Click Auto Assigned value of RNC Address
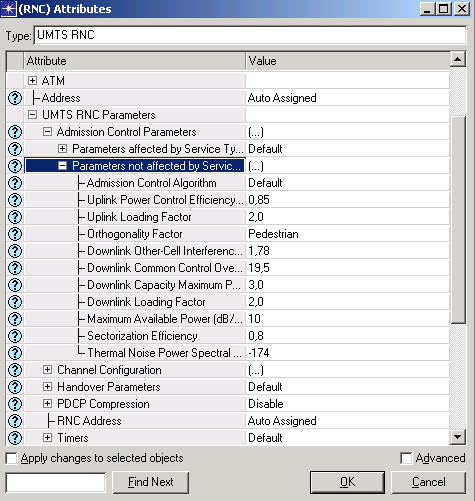 (282, 421)
